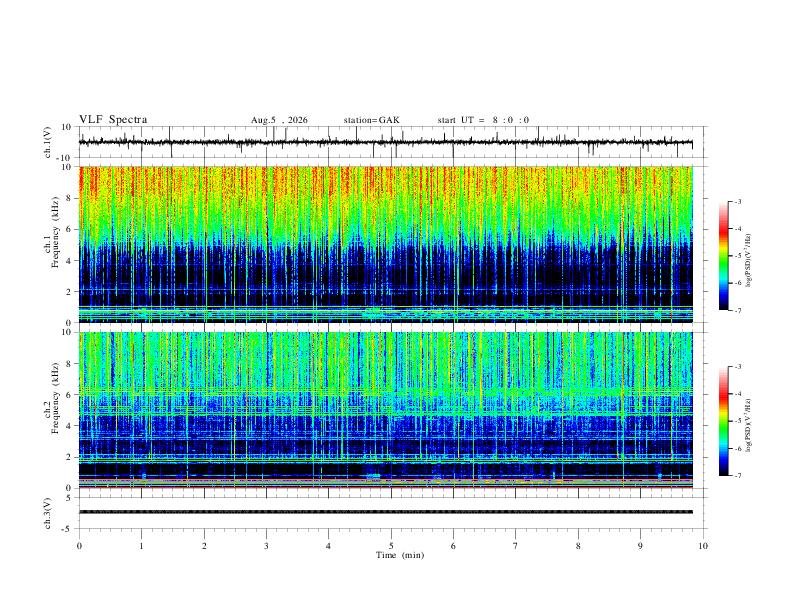Click the station=GAK header text
This screenshot has width=792, height=612.
pos(371,120)
